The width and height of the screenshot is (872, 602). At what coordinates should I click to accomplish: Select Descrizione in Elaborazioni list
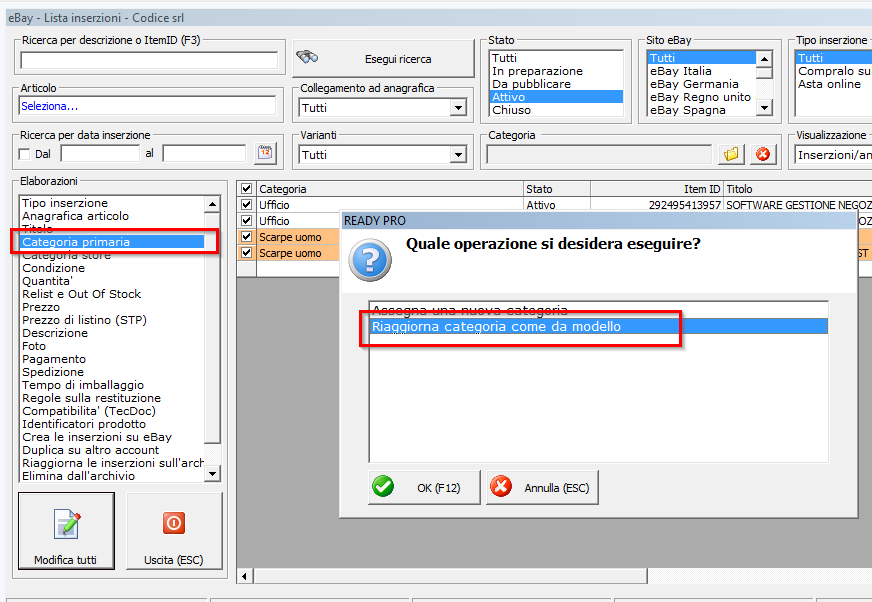click(112, 333)
